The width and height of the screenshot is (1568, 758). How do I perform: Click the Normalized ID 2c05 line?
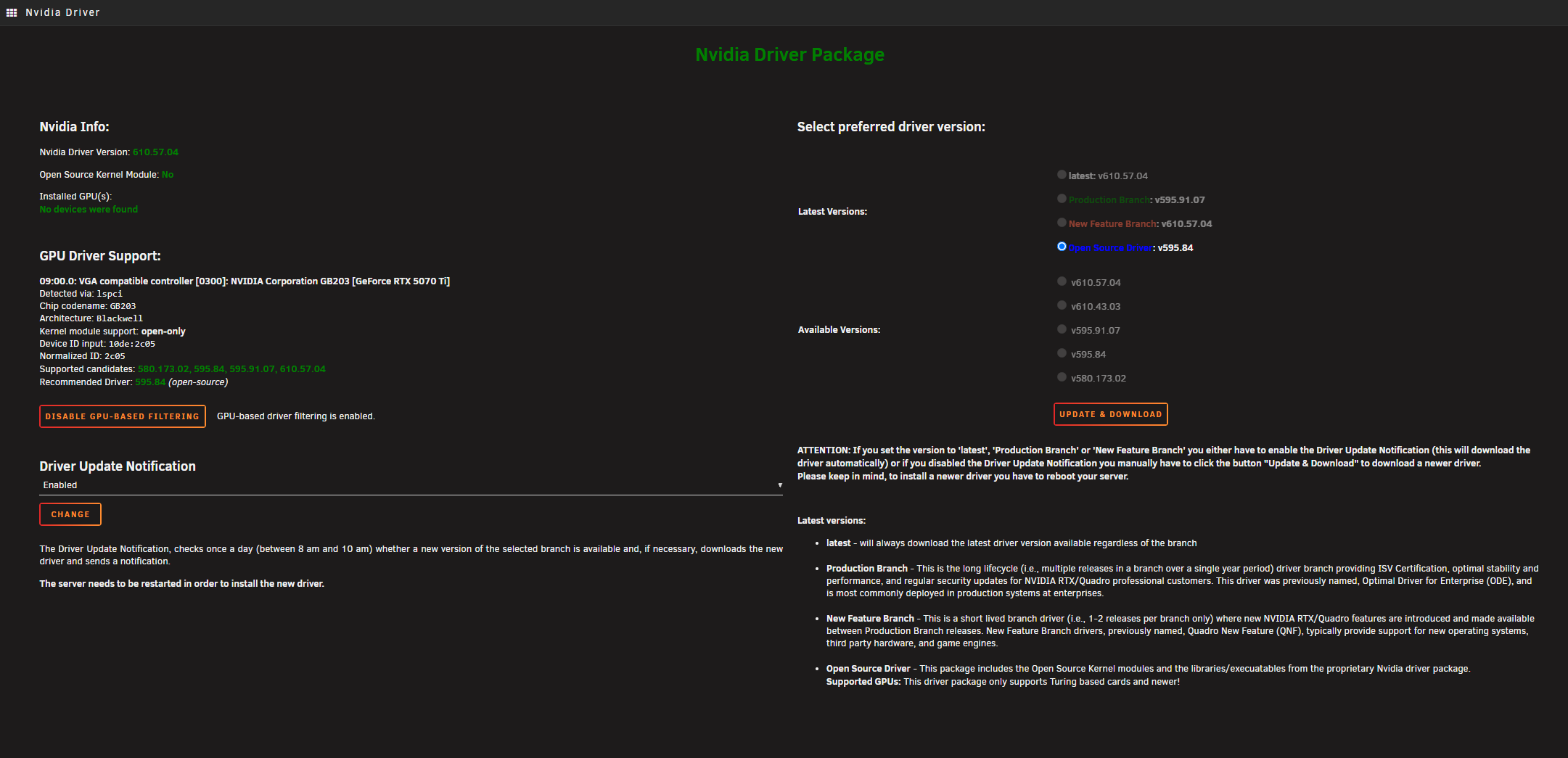click(x=82, y=356)
